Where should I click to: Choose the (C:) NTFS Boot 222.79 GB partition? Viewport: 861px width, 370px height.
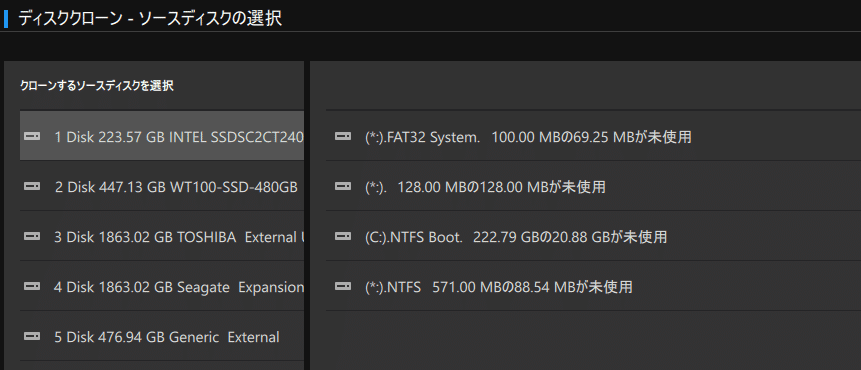pos(593,236)
